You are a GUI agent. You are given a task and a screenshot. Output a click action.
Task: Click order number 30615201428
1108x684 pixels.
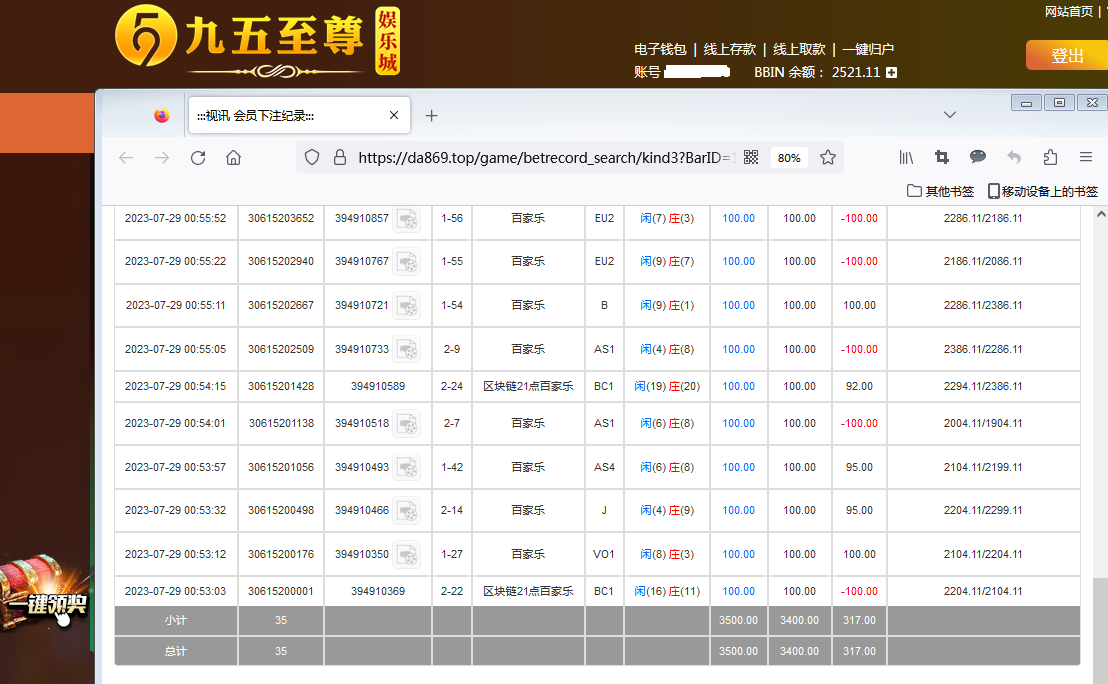click(281, 387)
